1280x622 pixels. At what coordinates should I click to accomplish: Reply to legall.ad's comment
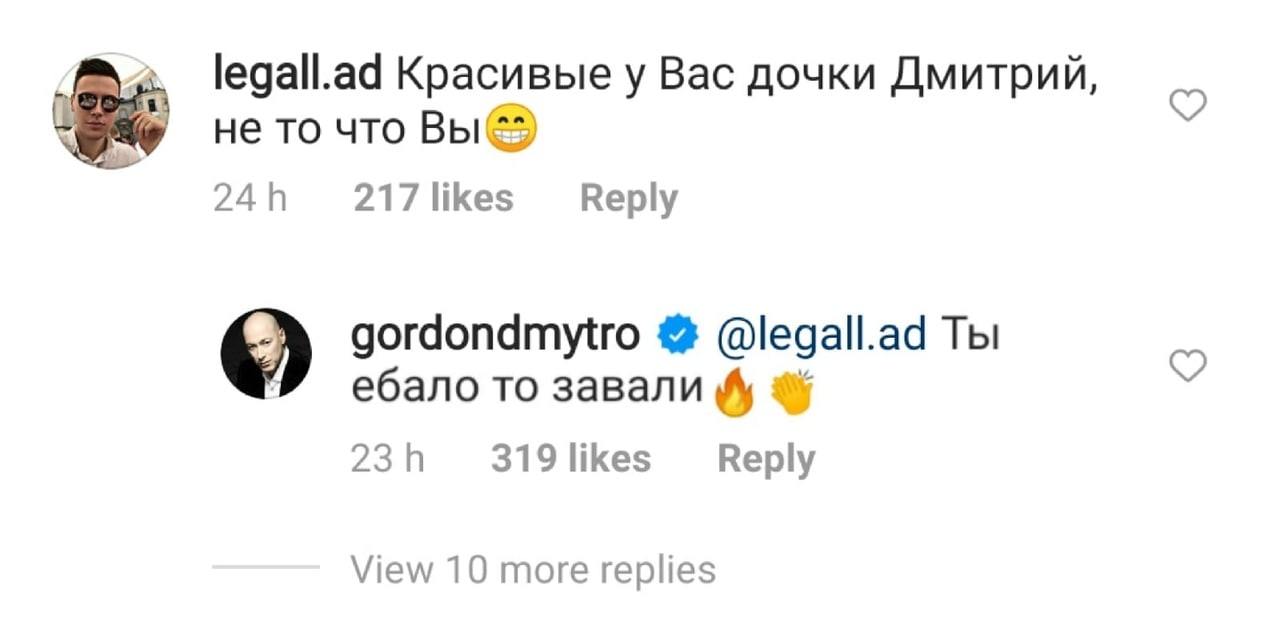(x=628, y=199)
